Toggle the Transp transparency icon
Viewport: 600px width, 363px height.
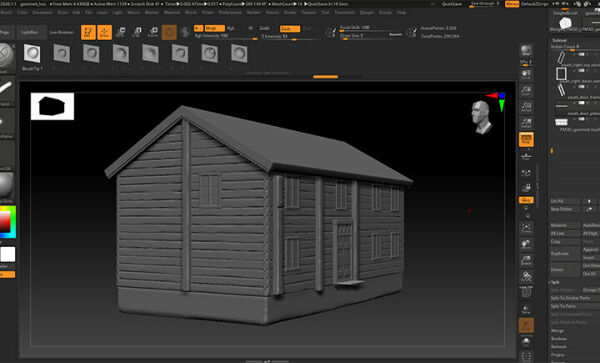526,309
